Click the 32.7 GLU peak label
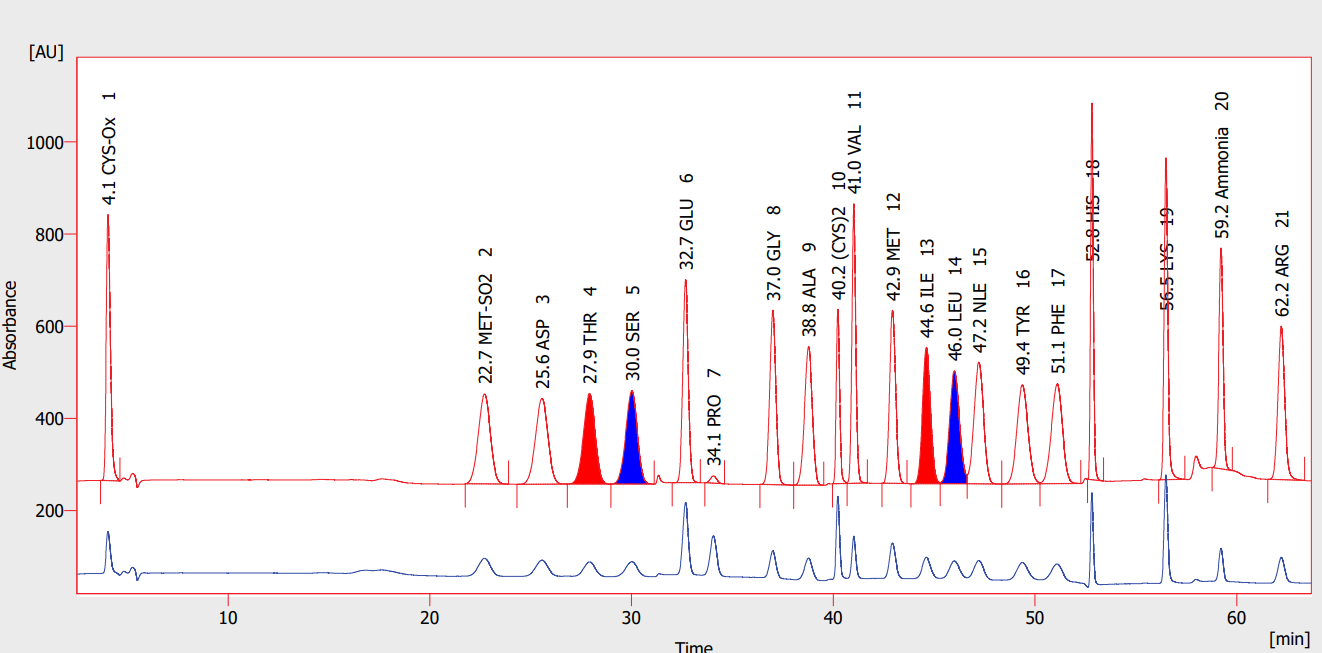Screen dimensions: 1322x653 tap(686, 221)
